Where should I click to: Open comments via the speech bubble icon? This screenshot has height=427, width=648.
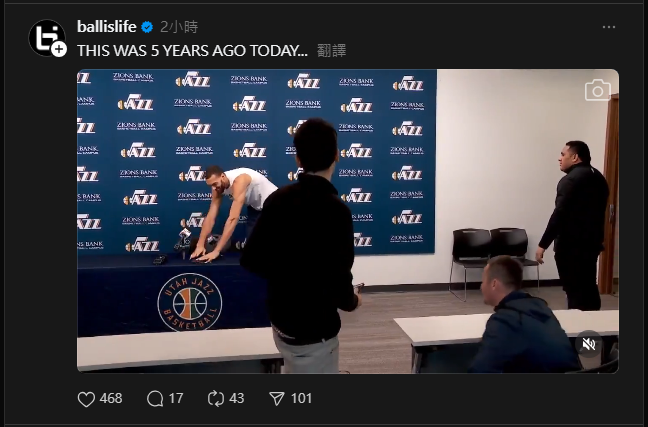pos(155,399)
